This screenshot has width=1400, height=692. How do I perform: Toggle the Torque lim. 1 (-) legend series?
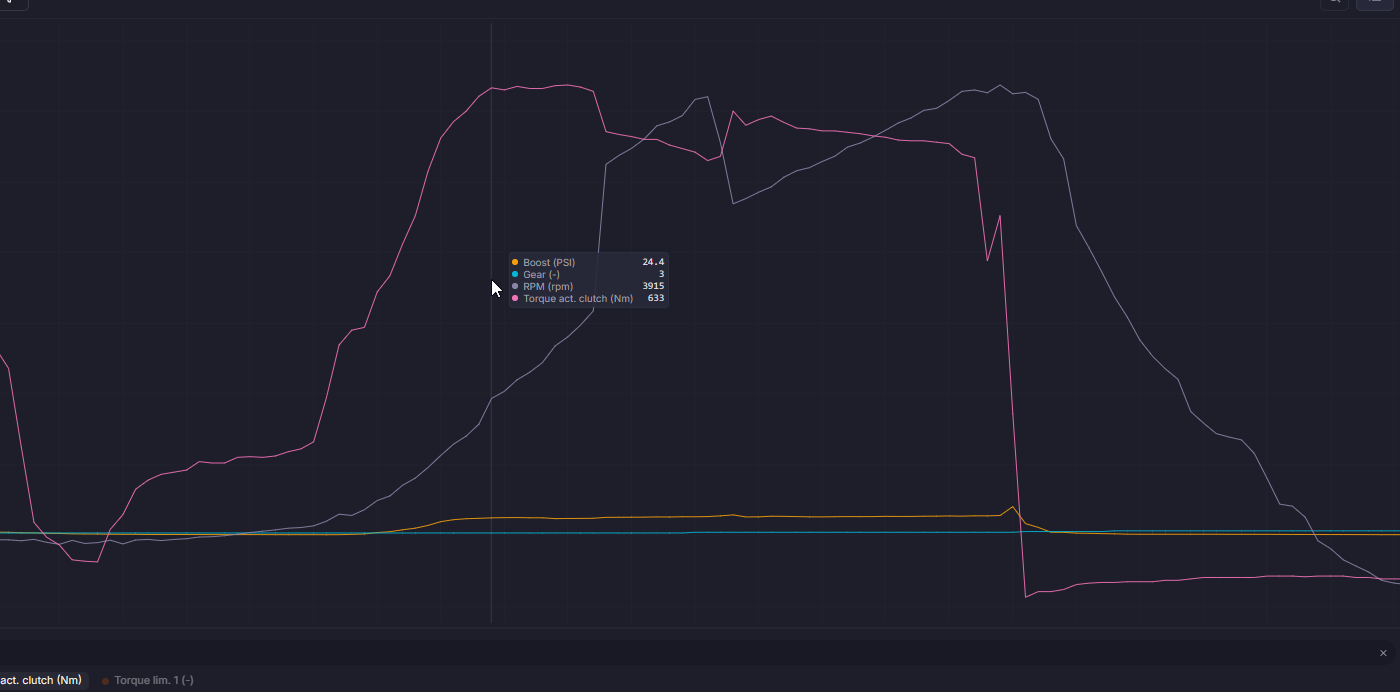(148, 680)
